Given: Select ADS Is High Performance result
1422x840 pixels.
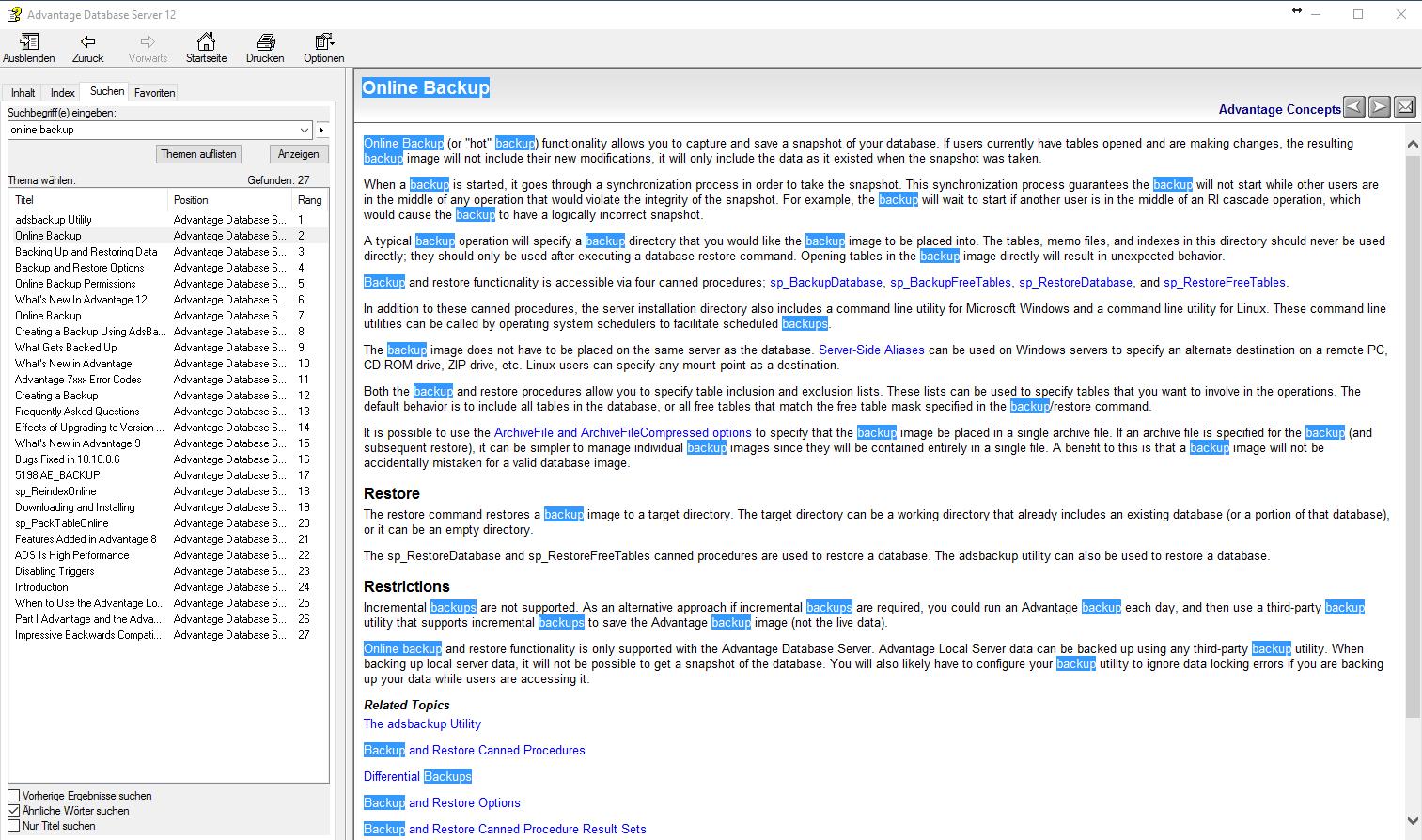Looking at the screenshot, I should [x=169, y=555].
